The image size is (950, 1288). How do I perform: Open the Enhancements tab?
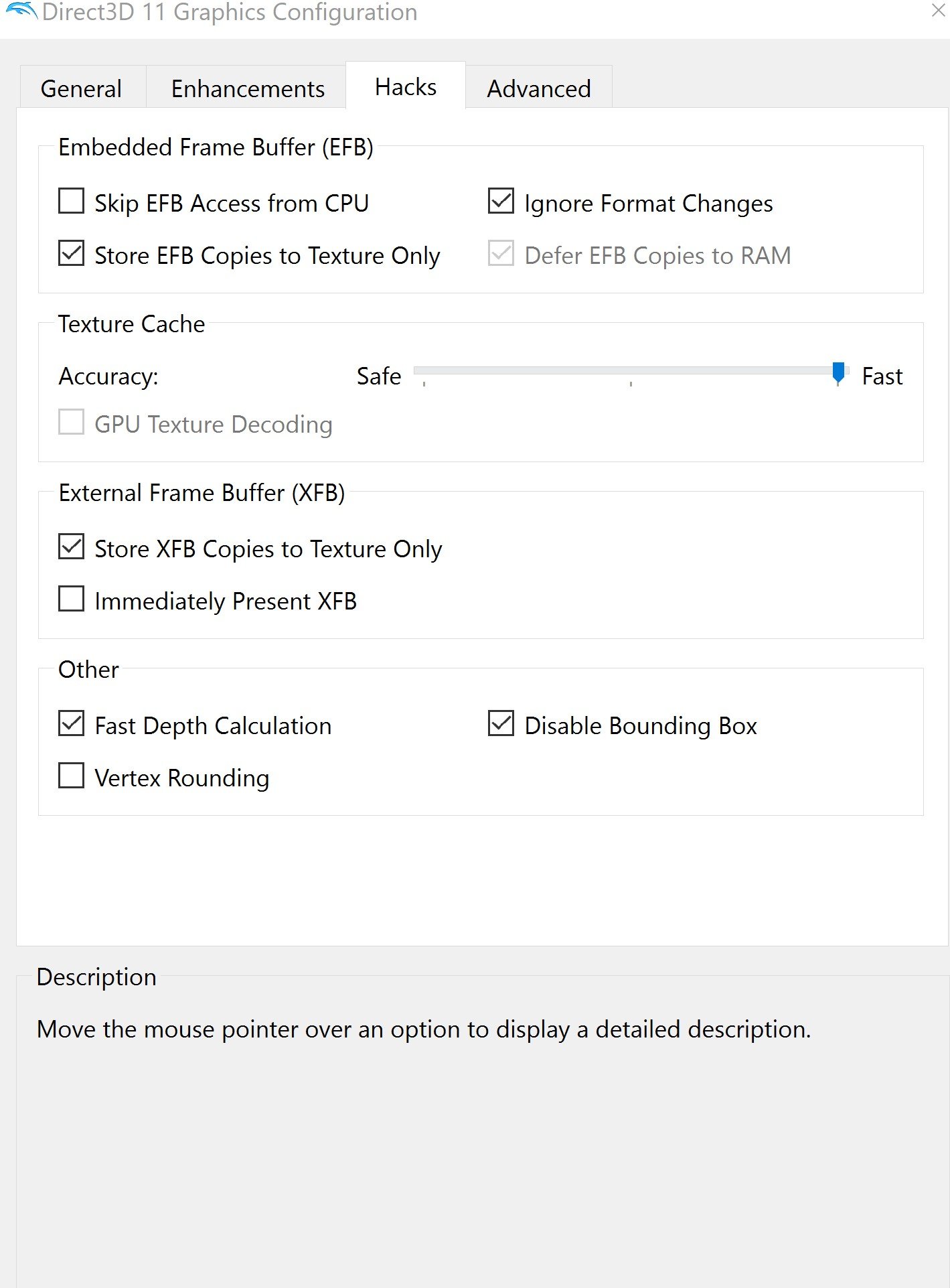248,88
